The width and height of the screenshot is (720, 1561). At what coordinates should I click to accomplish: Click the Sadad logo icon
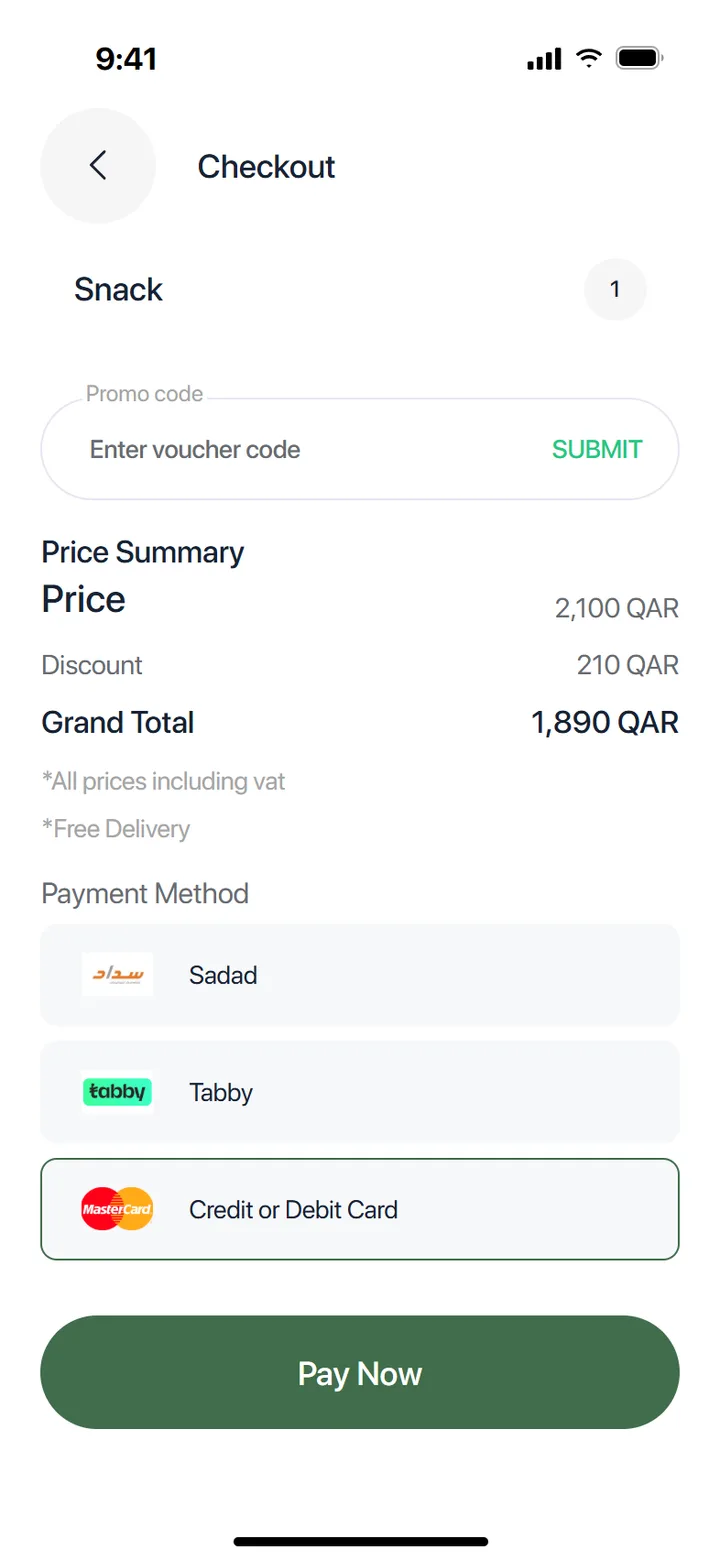(118, 974)
